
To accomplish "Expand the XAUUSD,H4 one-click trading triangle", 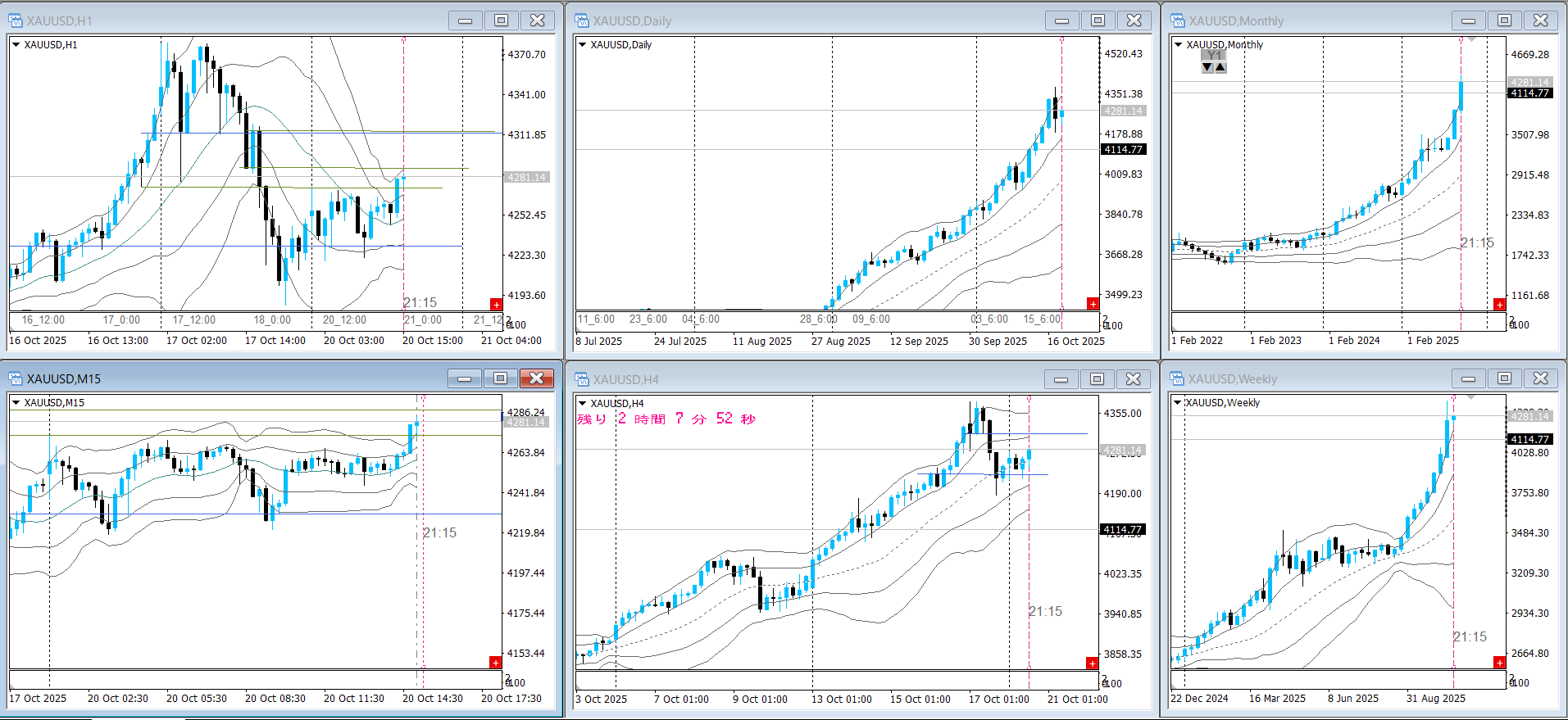I will tap(582, 403).
